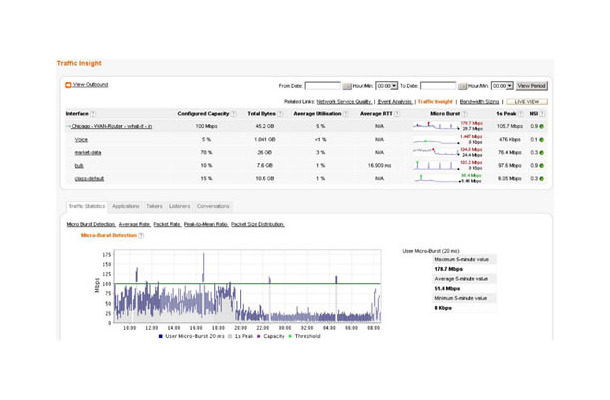610x400 pixels.
Task: Switch to the Traffic Statistics tab
Action: coord(87,206)
